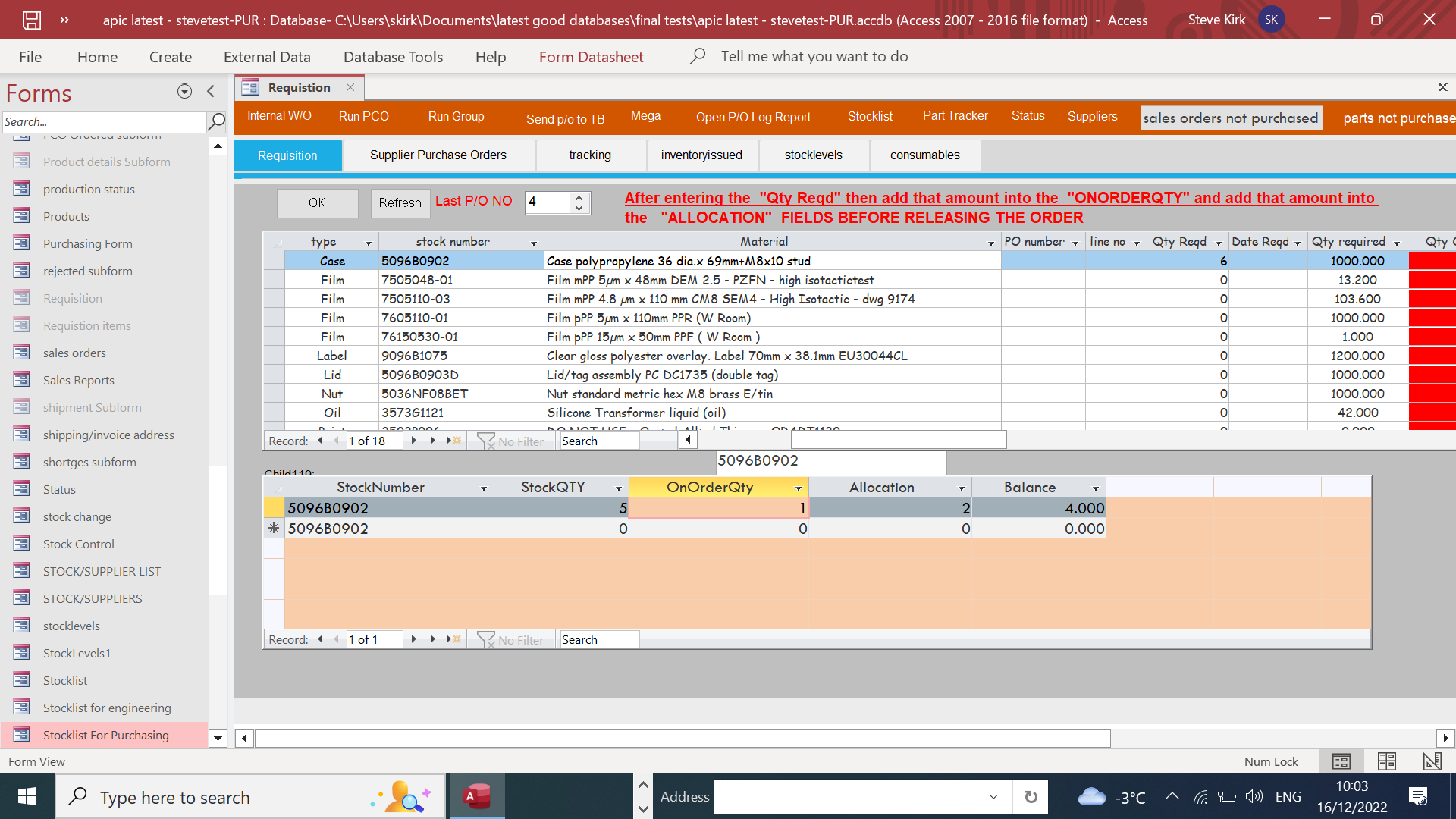Click OnOrderQty cell for 5096B0902

pos(718,508)
